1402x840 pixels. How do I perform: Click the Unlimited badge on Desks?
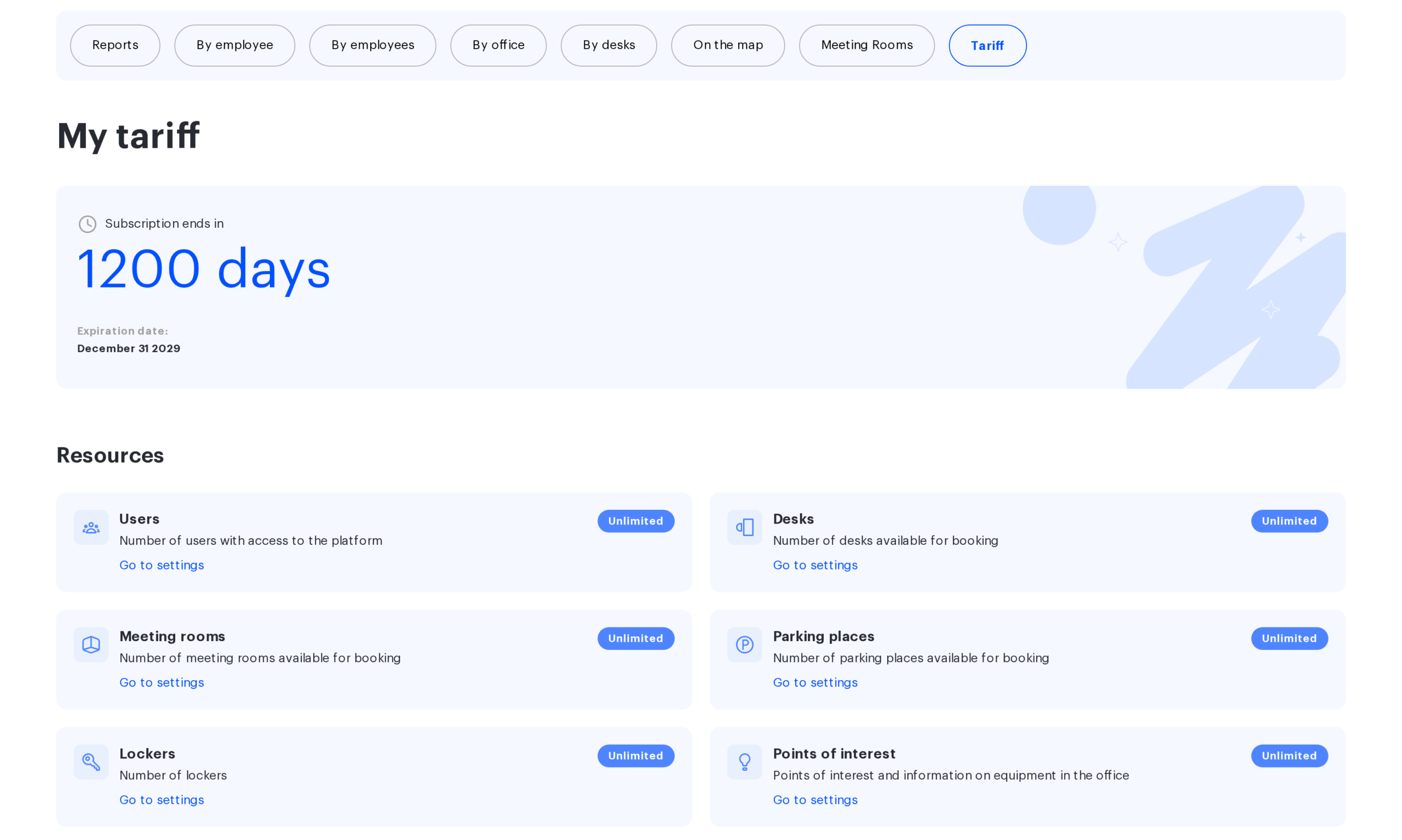coord(1289,521)
